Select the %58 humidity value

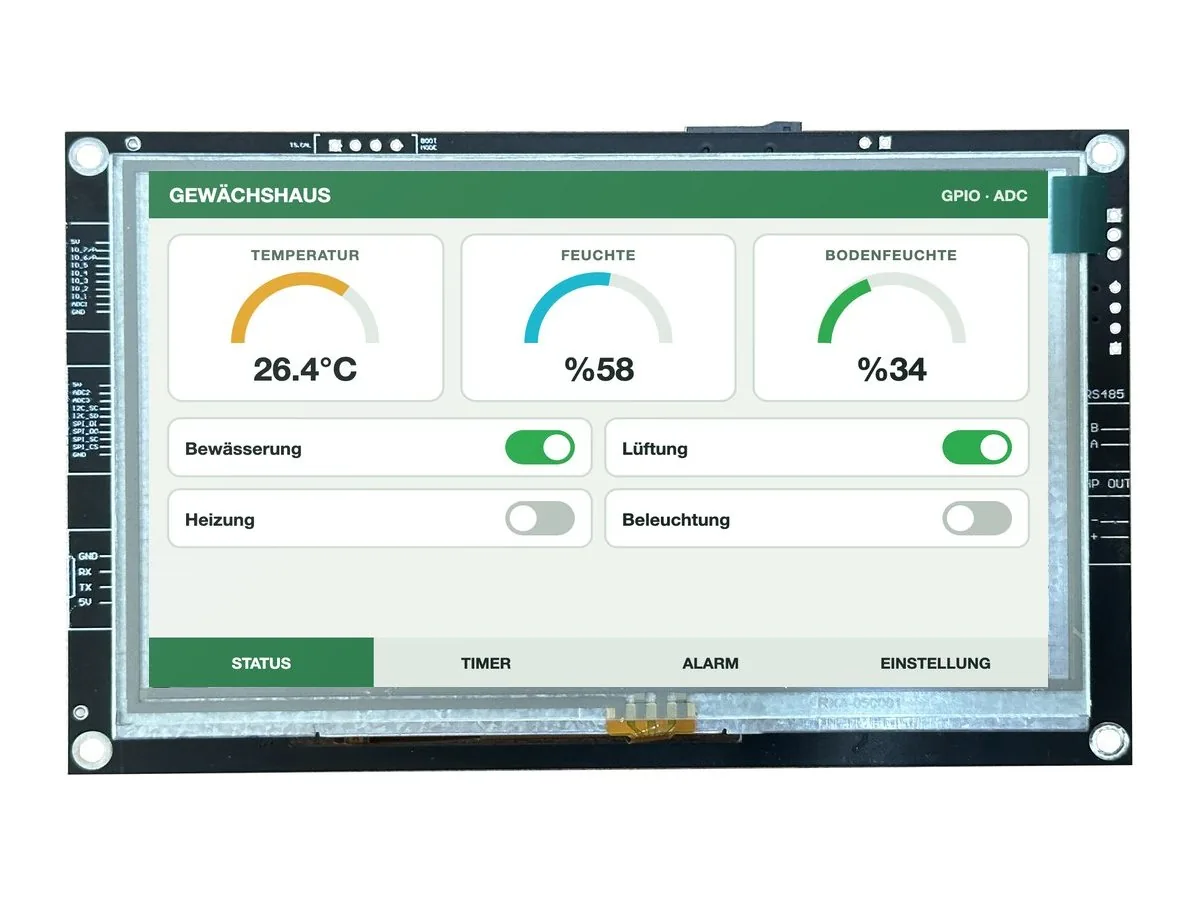coord(598,369)
